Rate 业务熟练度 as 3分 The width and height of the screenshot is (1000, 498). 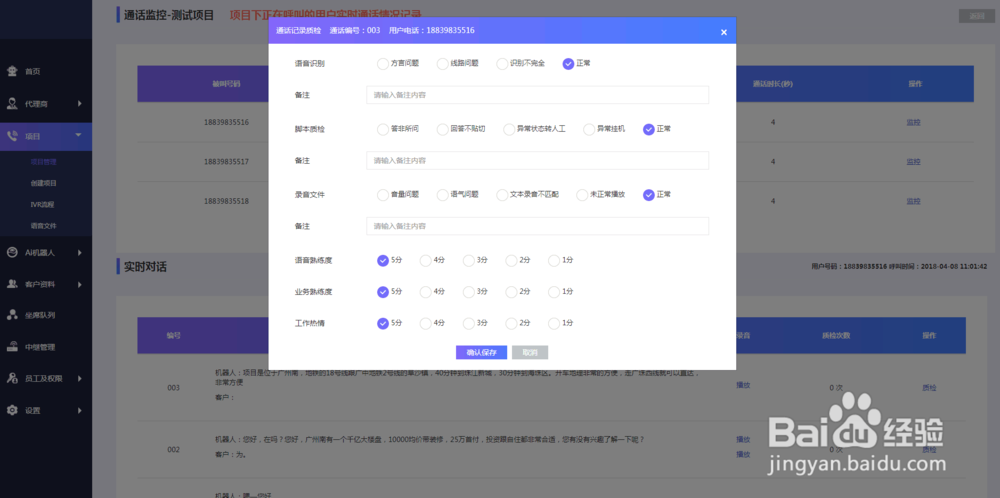469,291
